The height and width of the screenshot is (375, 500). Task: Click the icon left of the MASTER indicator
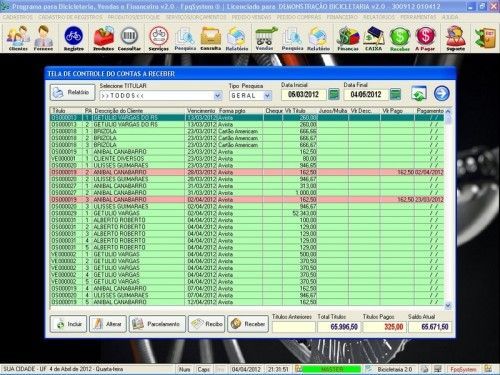[298, 369]
